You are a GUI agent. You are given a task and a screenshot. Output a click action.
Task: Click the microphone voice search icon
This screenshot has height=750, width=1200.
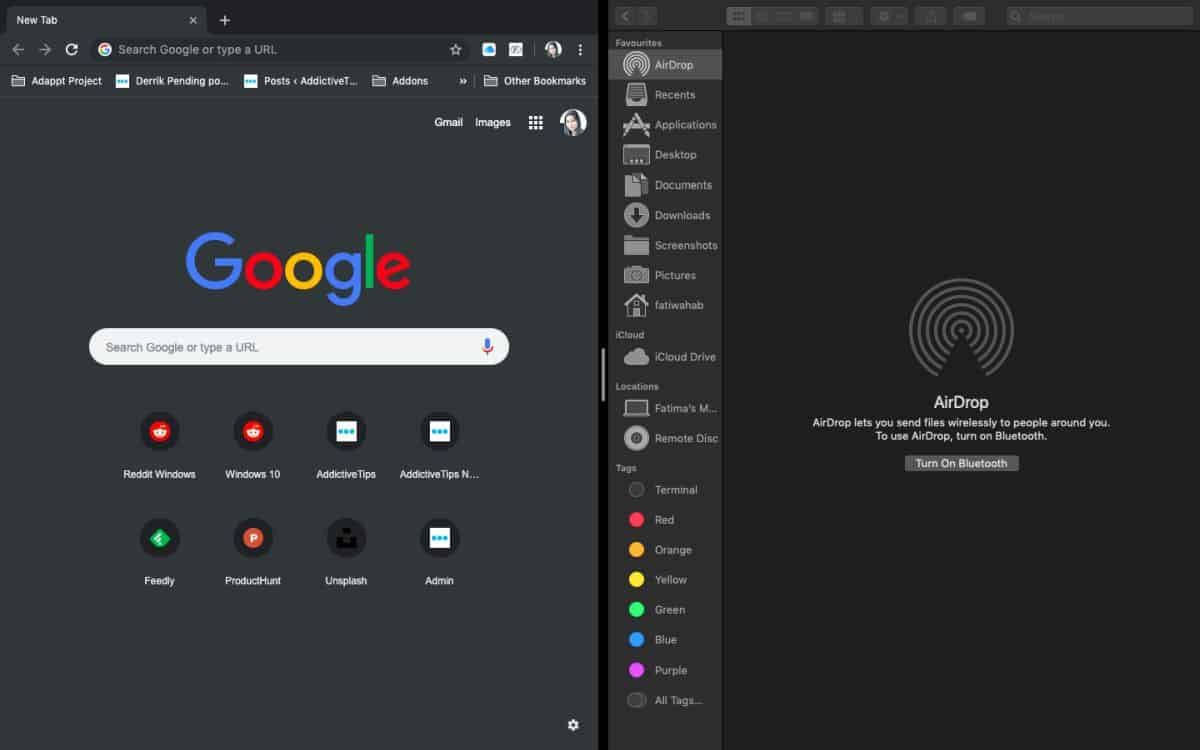point(487,347)
